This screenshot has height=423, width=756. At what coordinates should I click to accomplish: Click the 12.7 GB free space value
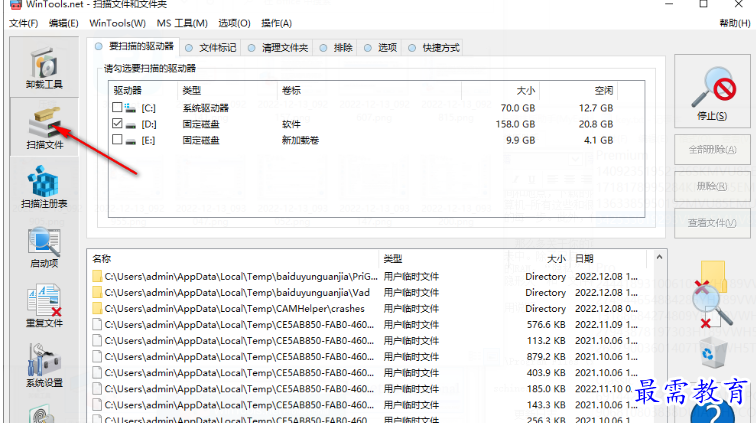click(596, 108)
